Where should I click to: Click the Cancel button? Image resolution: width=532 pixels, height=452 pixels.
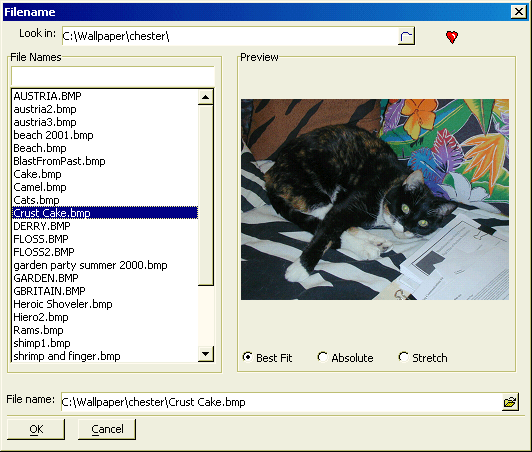[x=107, y=429]
